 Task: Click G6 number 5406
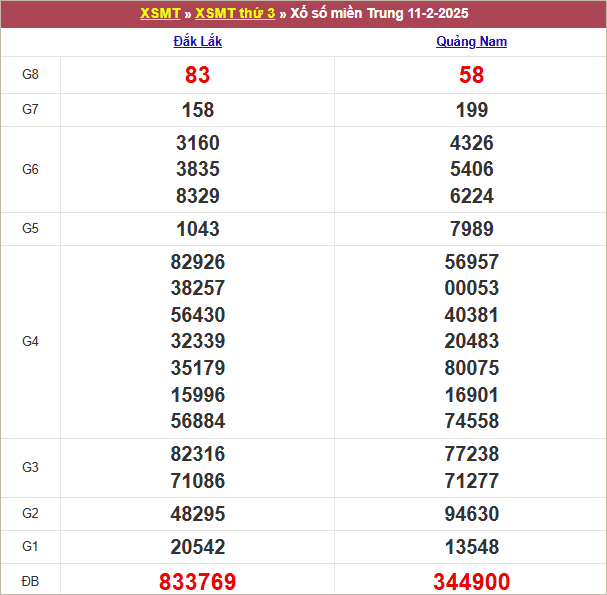click(x=472, y=169)
